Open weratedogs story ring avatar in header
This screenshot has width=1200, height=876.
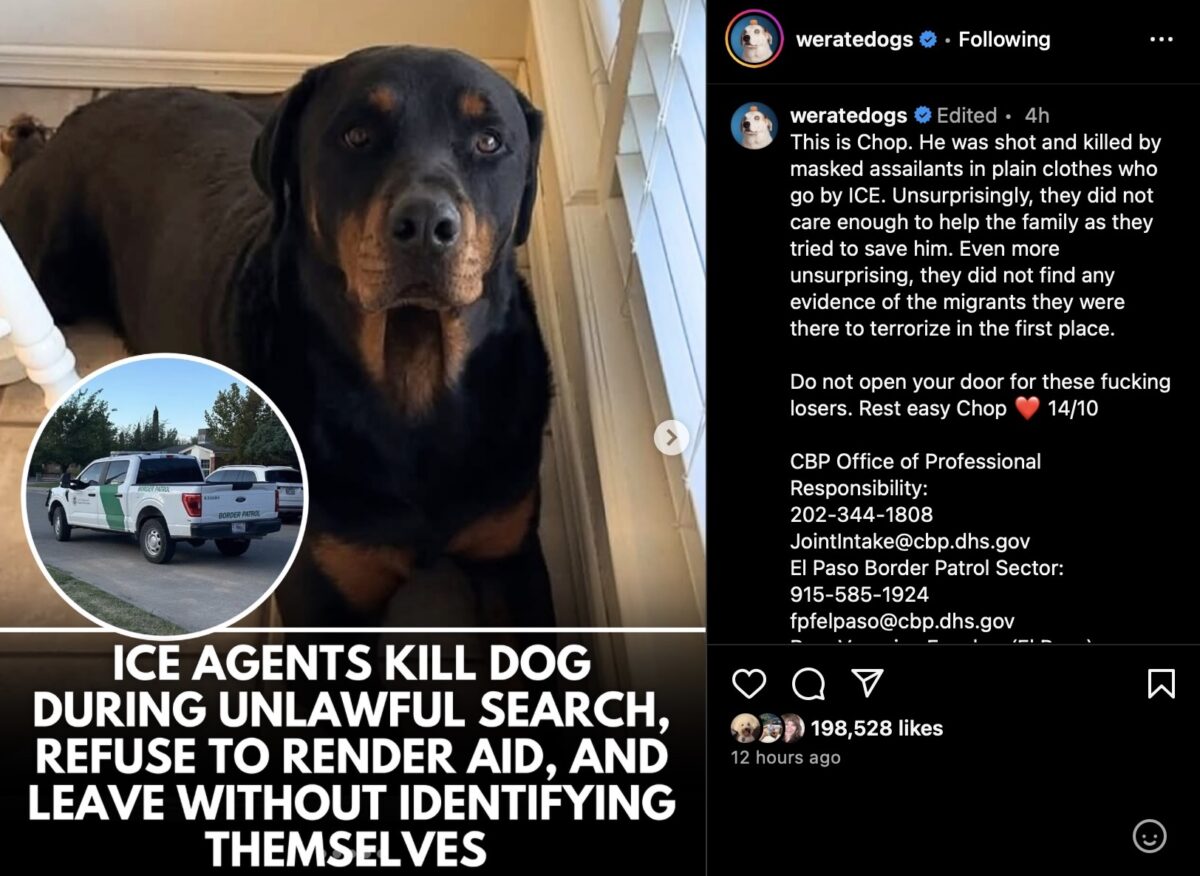[755, 39]
